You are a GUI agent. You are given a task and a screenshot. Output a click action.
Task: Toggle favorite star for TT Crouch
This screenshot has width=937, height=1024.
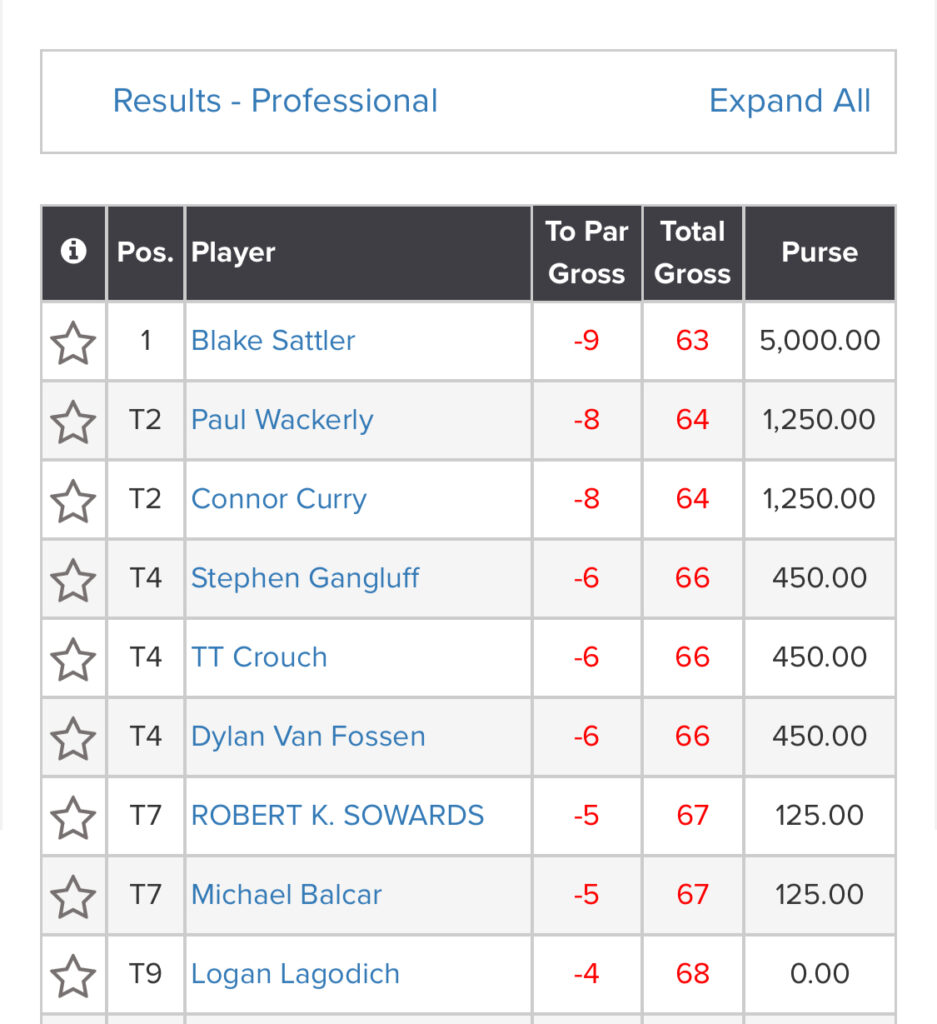[73, 659]
